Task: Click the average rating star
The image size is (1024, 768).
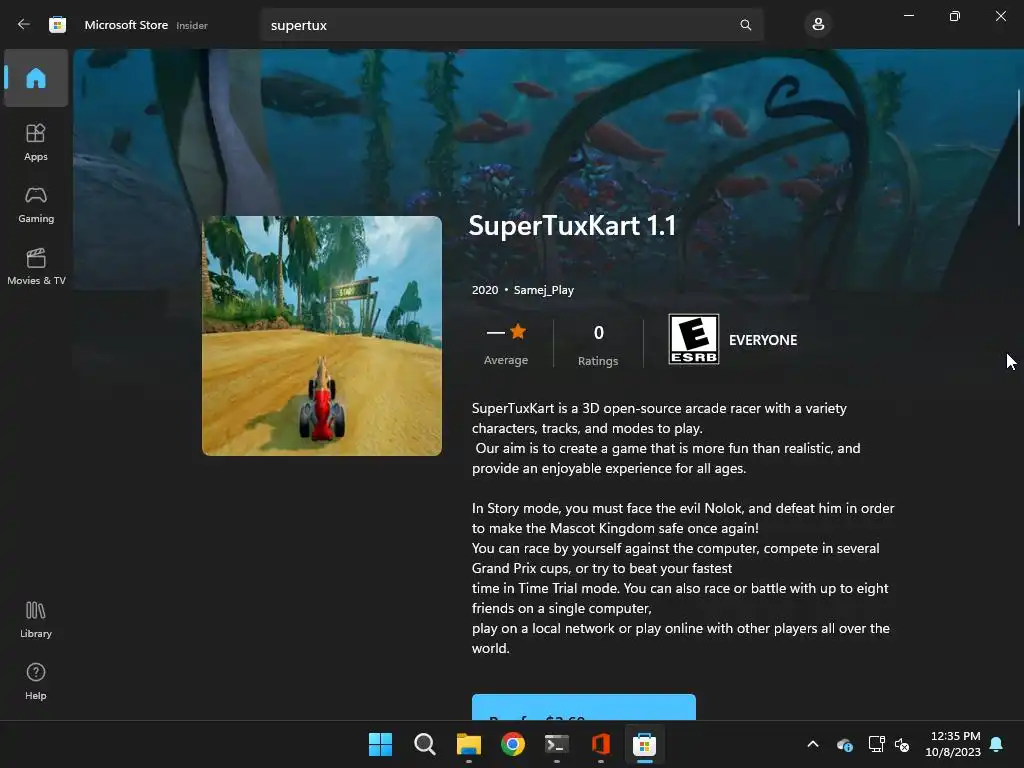Action: click(518, 332)
